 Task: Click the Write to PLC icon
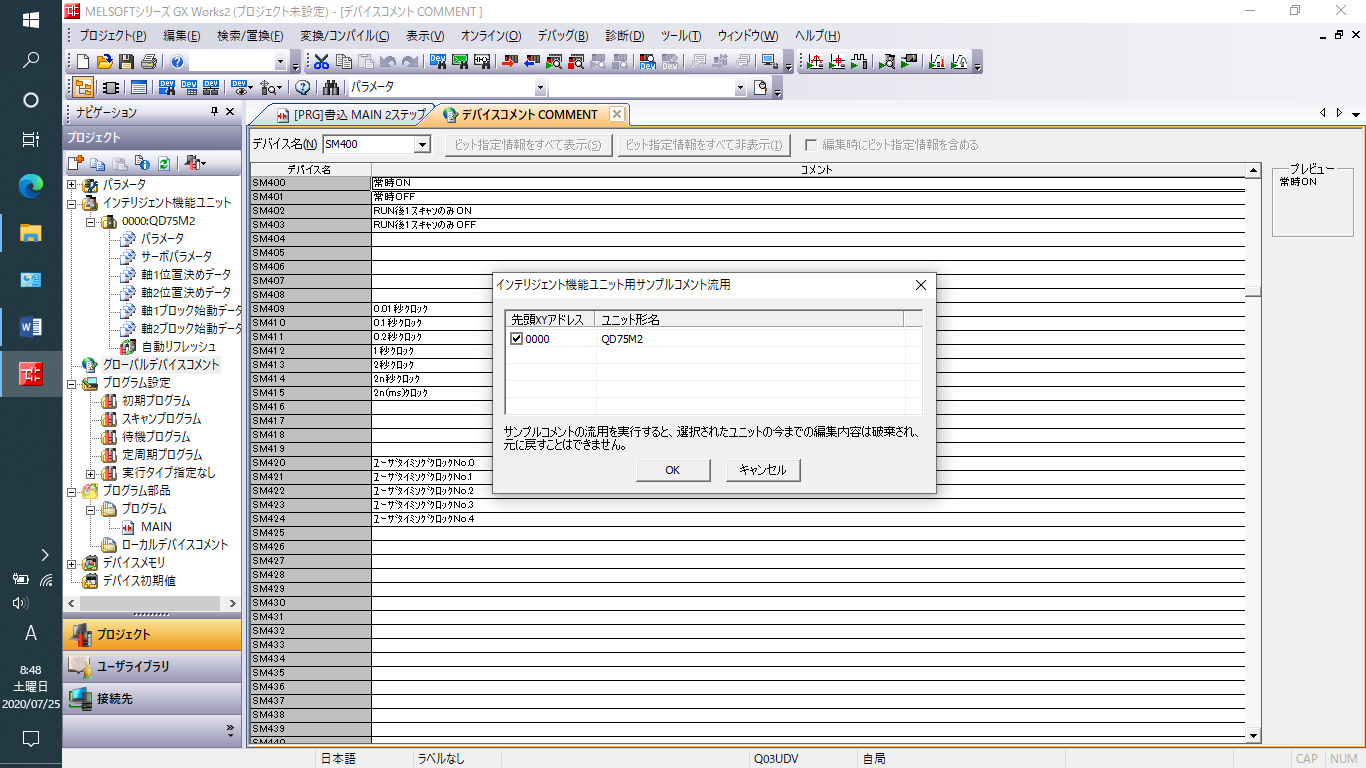509,61
